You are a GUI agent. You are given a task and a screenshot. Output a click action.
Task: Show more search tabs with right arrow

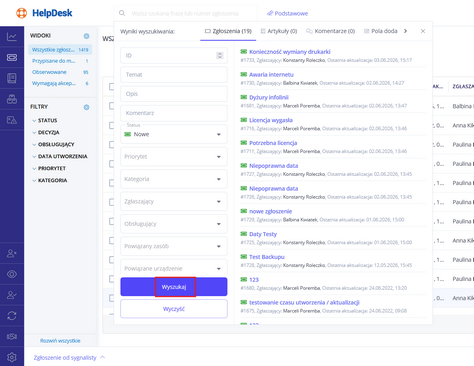click(x=405, y=31)
